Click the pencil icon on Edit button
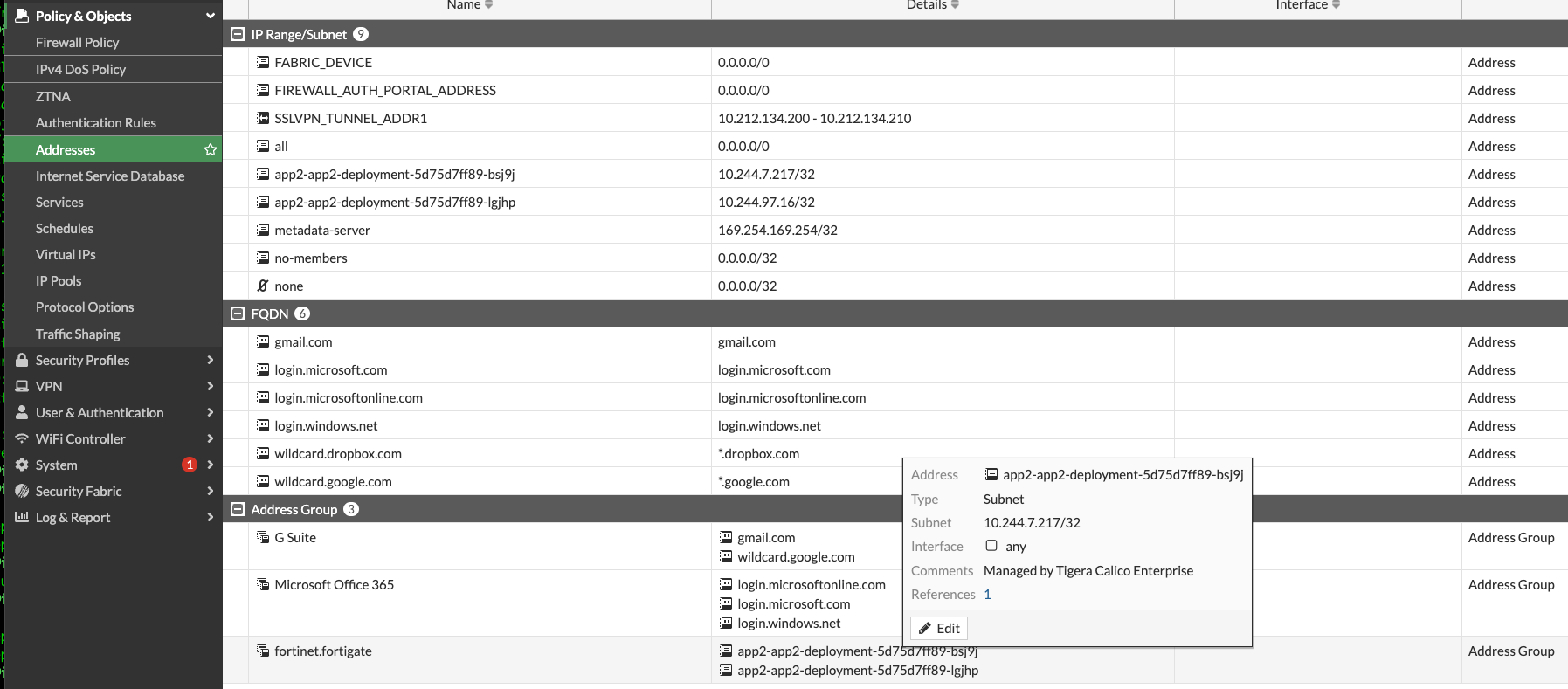This screenshot has height=689, width=1568. [x=925, y=628]
